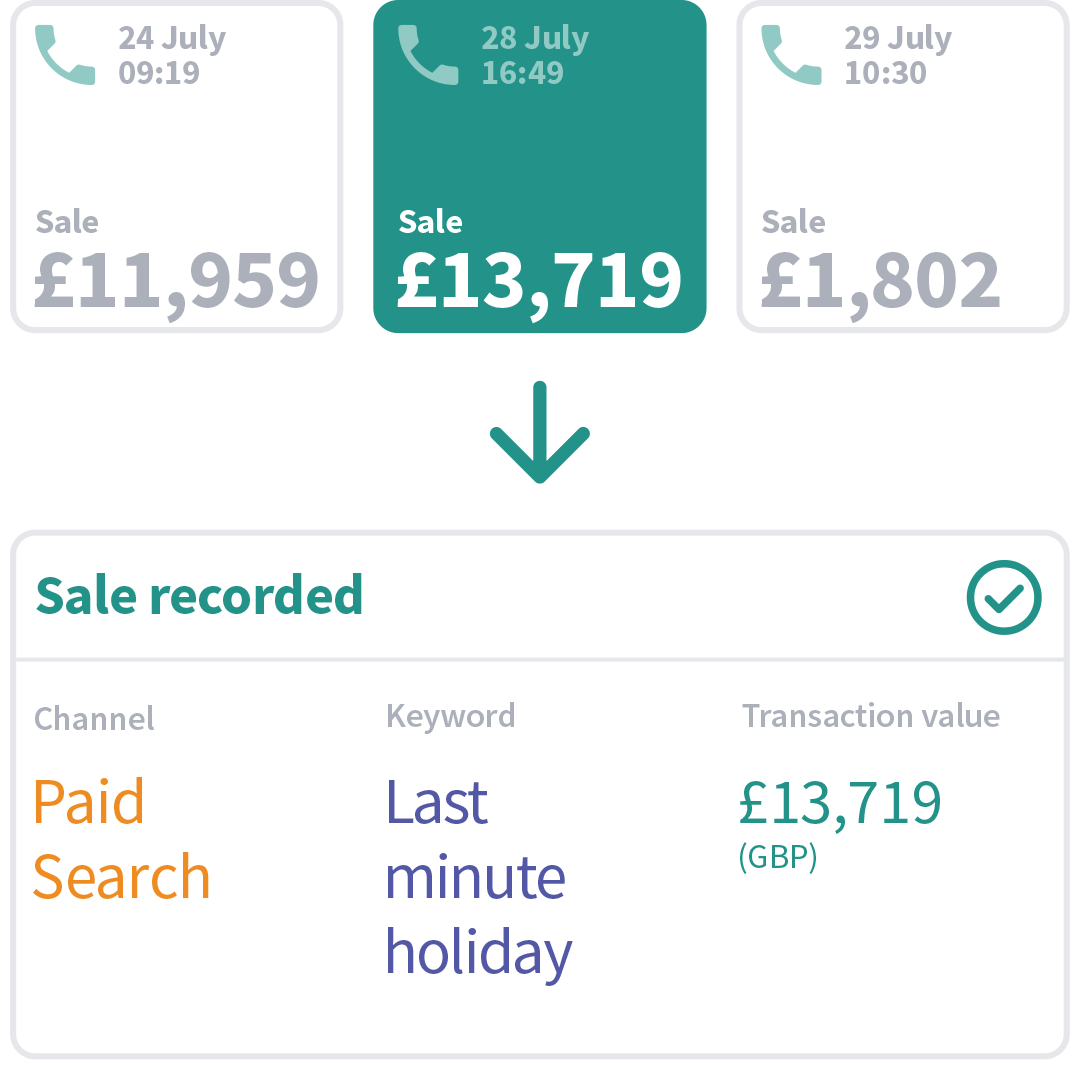1082x1068 pixels.
Task: Click the Keyword column label
Action: tap(451, 716)
